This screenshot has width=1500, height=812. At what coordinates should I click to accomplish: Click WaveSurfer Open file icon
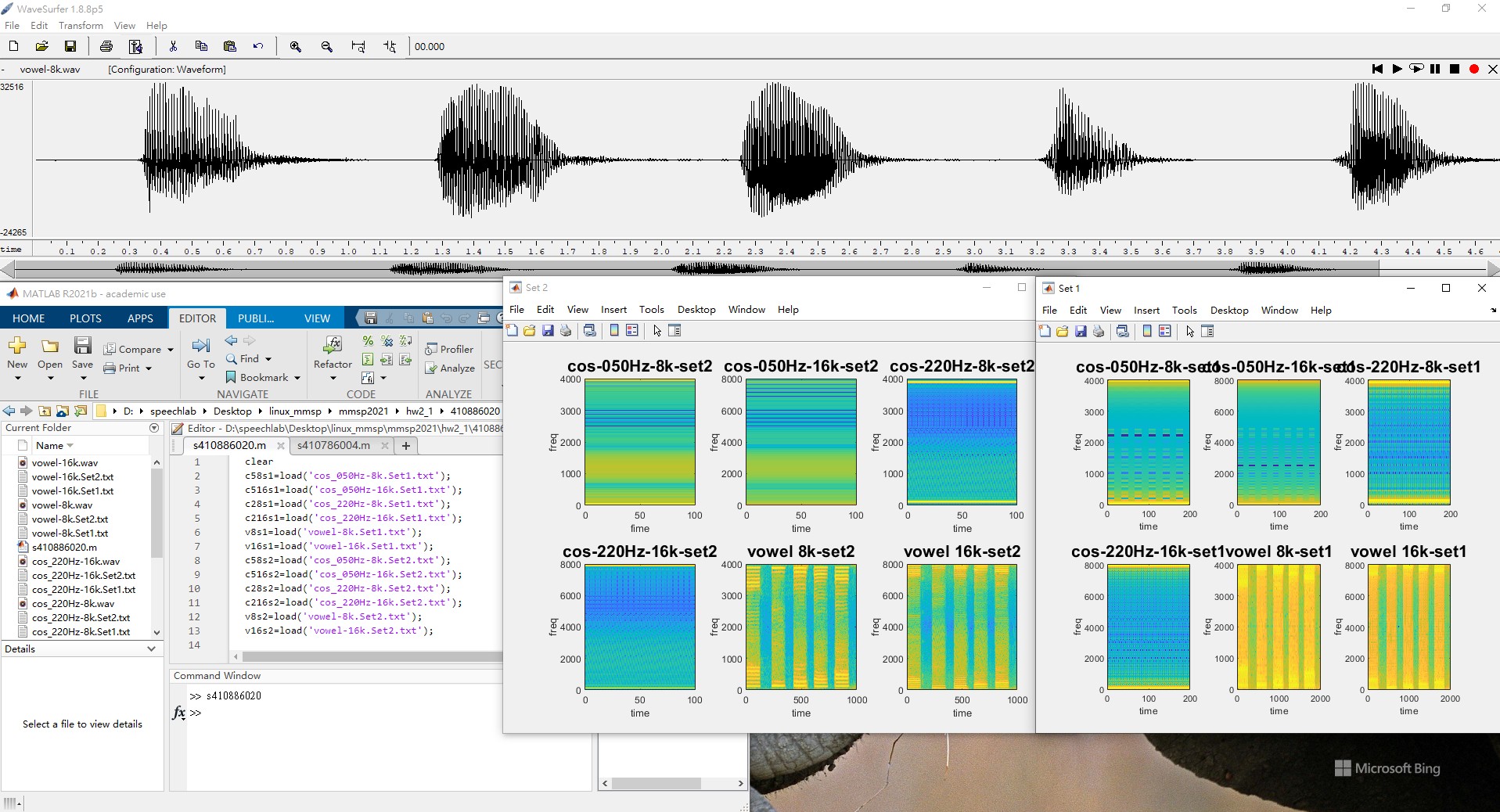pyautogui.click(x=41, y=46)
